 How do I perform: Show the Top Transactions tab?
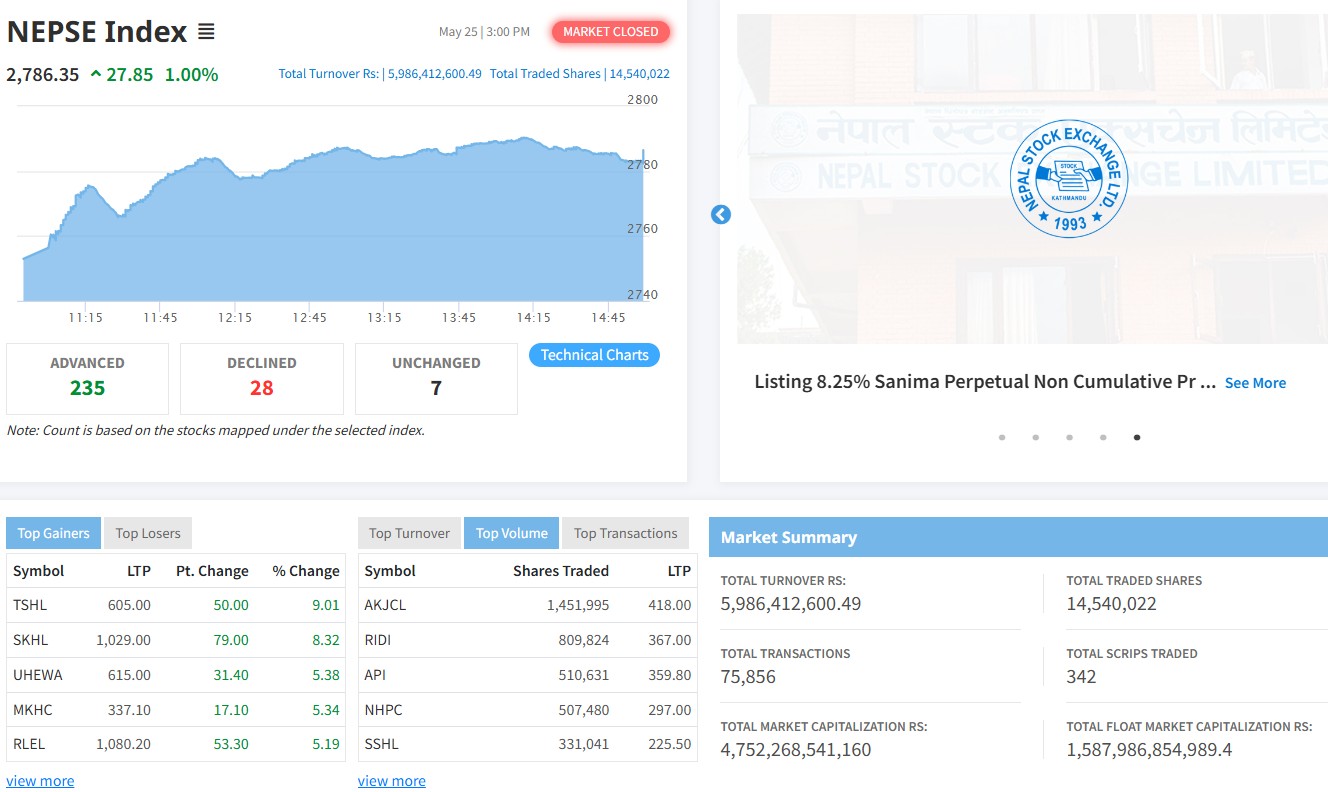(x=626, y=533)
